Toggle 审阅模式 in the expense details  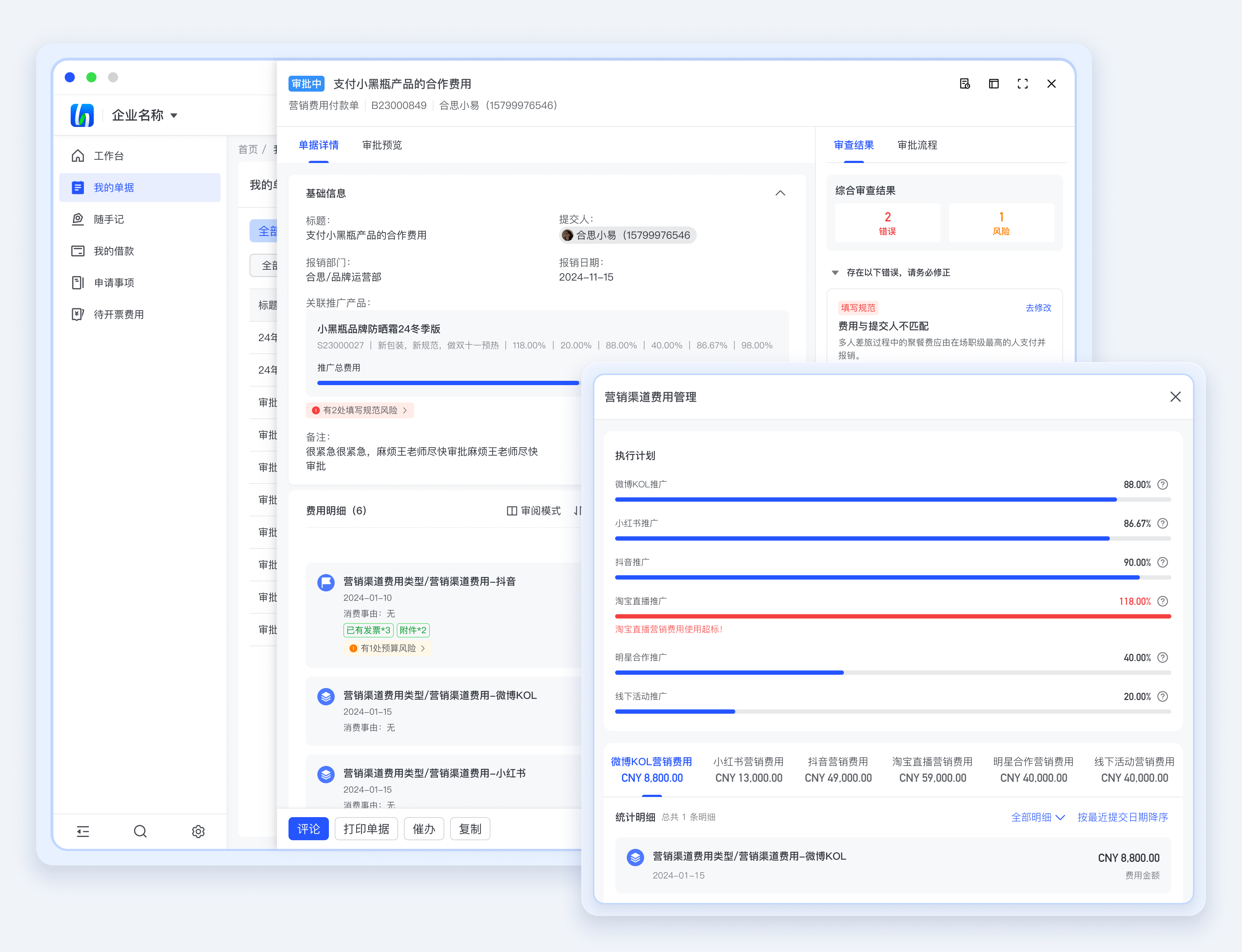533,511
